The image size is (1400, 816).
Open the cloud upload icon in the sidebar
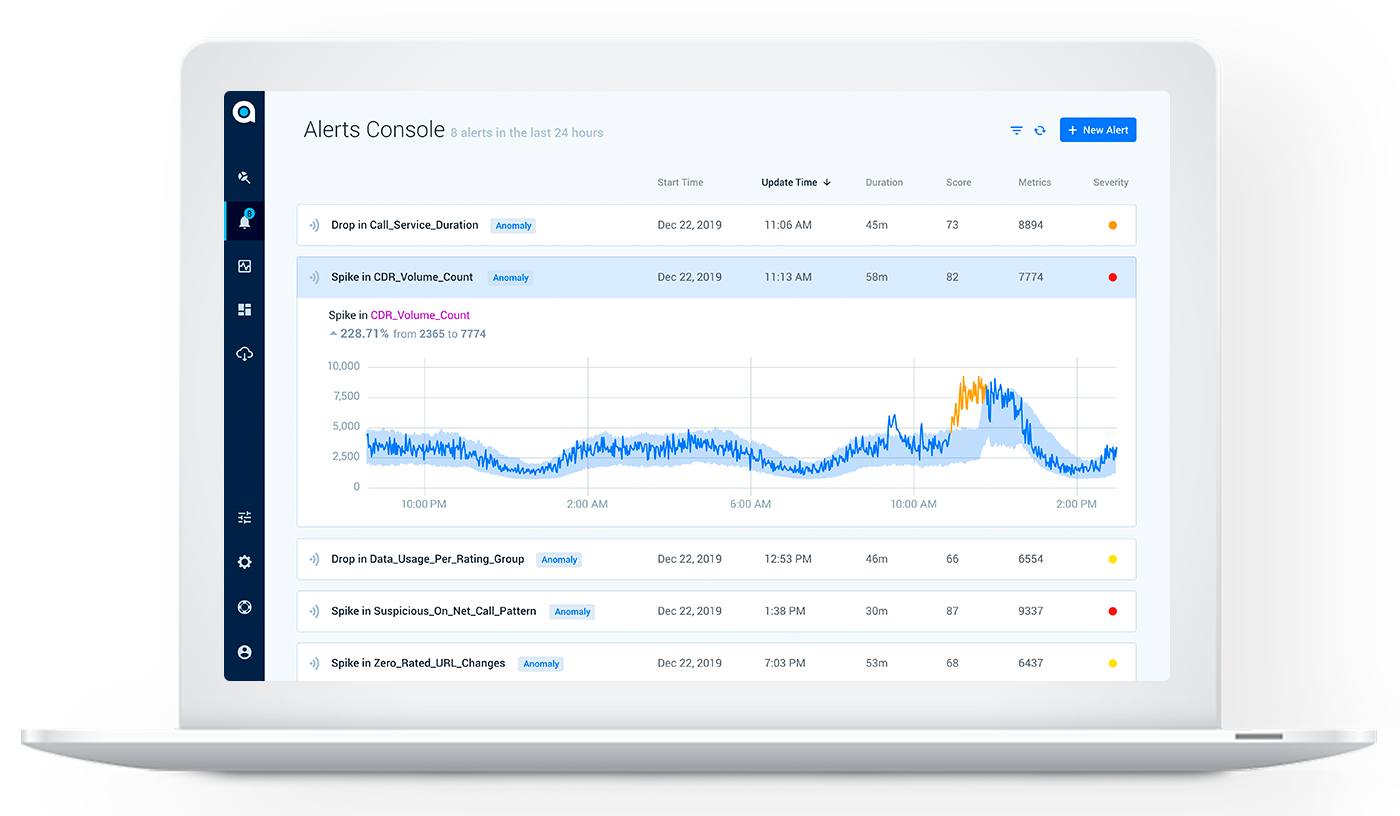(x=244, y=354)
